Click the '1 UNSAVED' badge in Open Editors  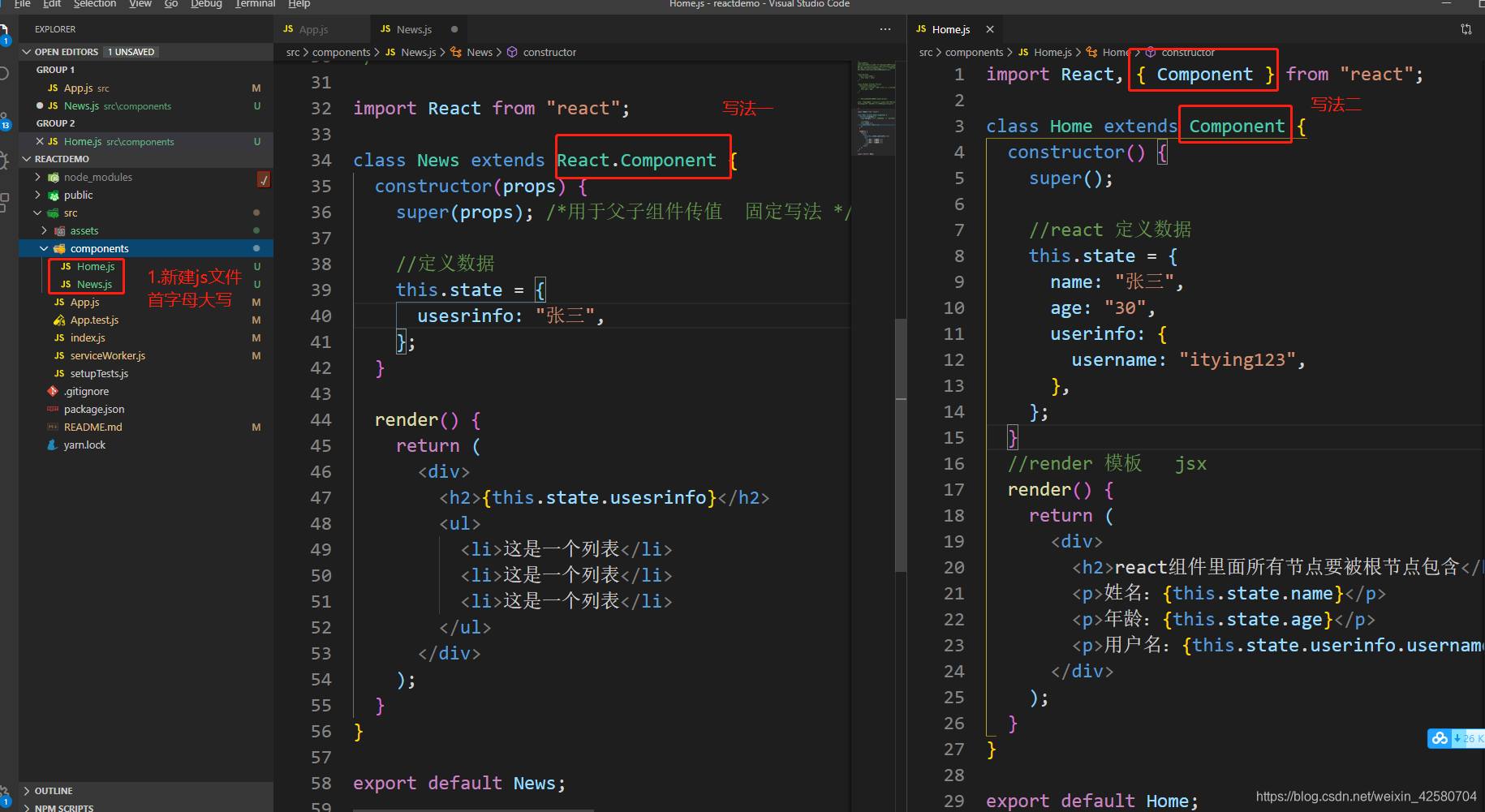pos(131,52)
